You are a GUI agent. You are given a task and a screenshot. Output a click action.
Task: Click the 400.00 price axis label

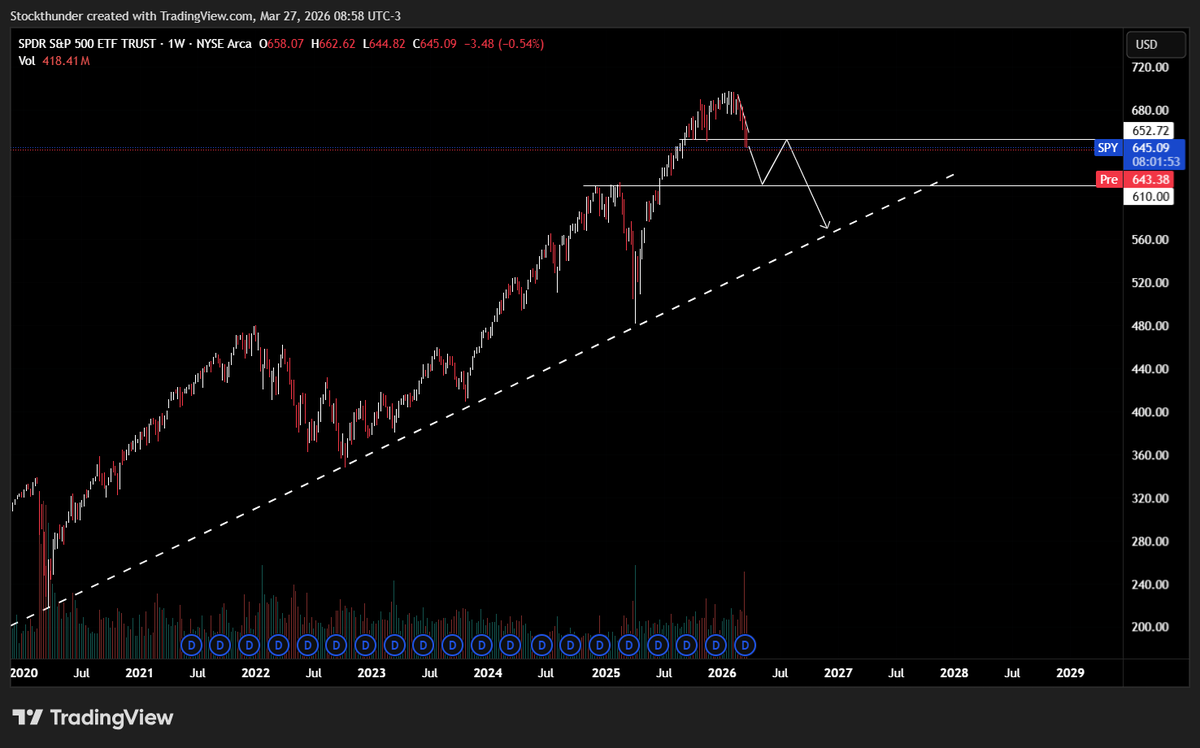point(1150,412)
